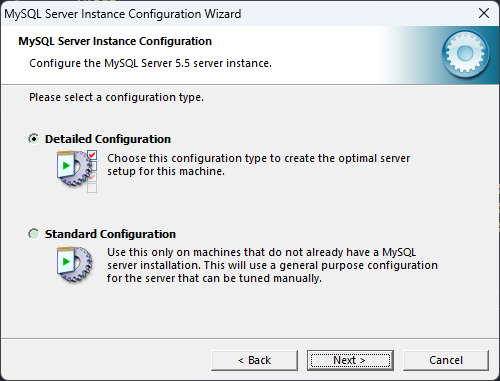500x381 pixels.
Task: Select the Detailed Configuration radio button
Action: click(34, 139)
